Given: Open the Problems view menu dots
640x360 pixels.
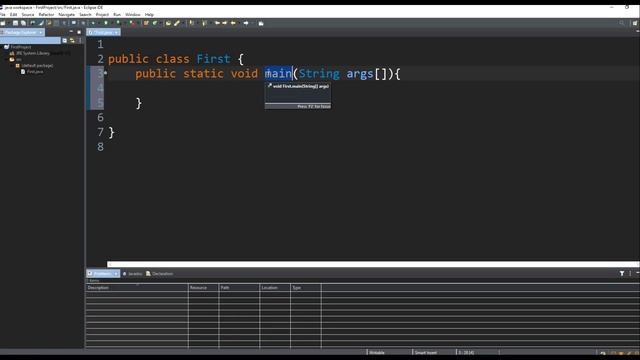Looking at the screenshot, I should [x=630, y=273].
